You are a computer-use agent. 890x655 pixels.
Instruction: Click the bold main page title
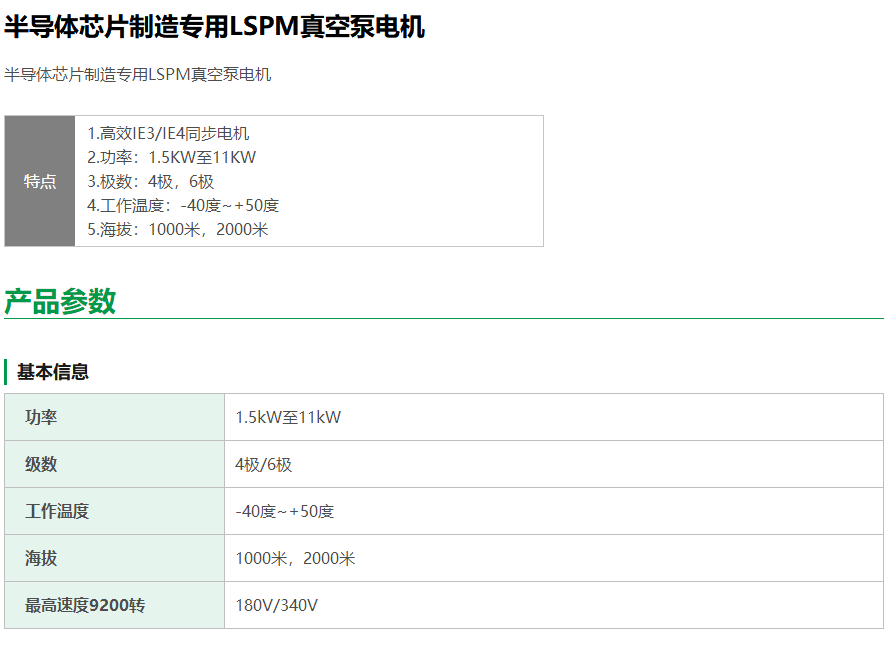pyautogui.click(x=214, y=28)
